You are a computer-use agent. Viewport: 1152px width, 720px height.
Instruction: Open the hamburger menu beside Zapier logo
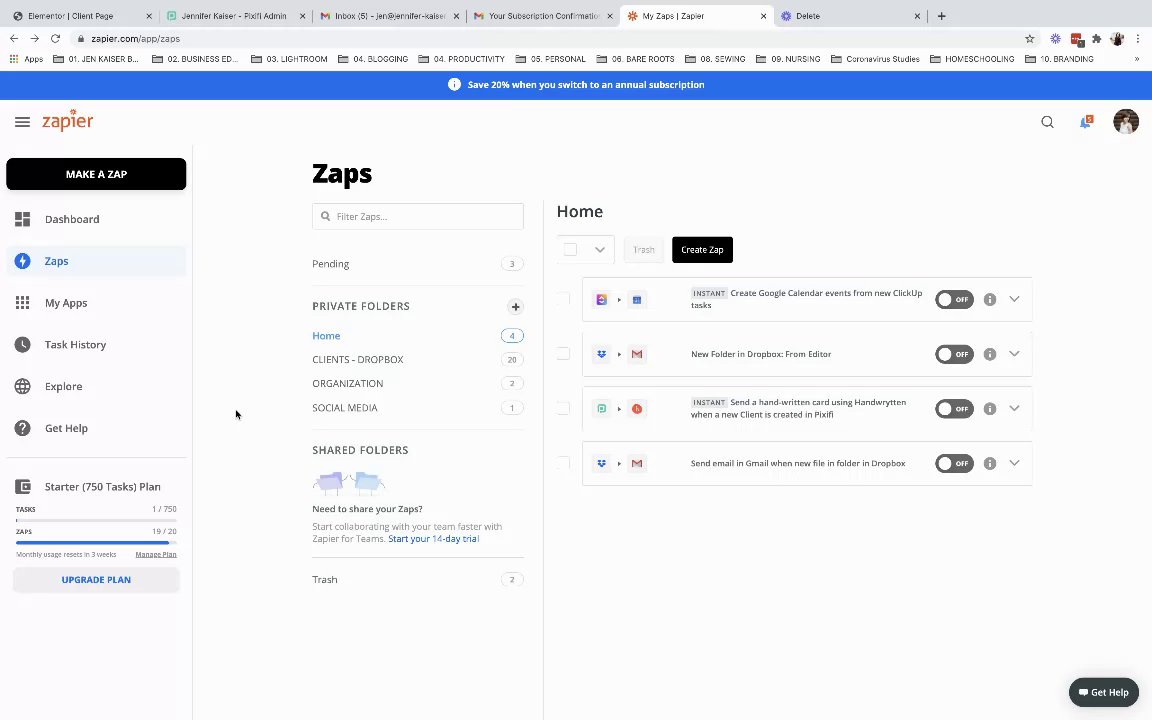tap(22, 122)
